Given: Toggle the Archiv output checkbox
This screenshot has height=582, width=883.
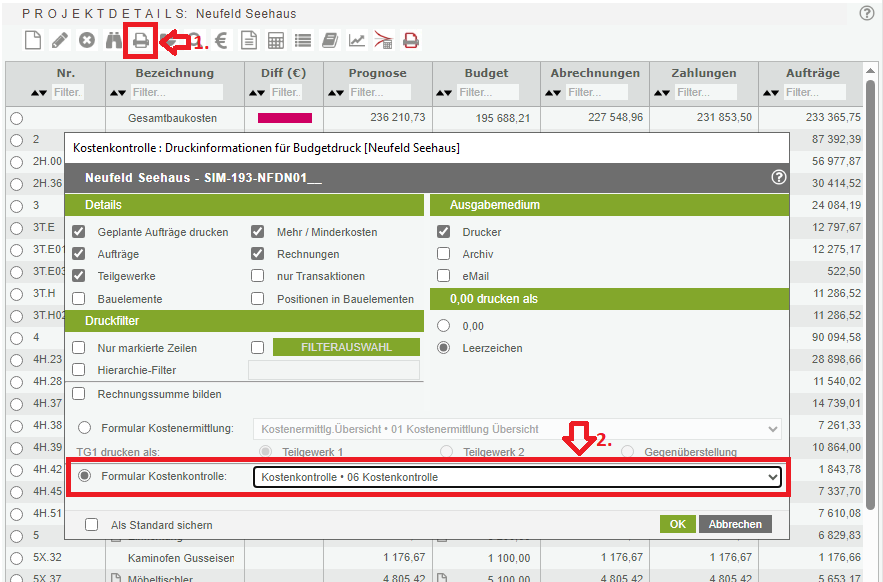Looking at the screenshot, I should pyautogui.click(x=444, y=254).
